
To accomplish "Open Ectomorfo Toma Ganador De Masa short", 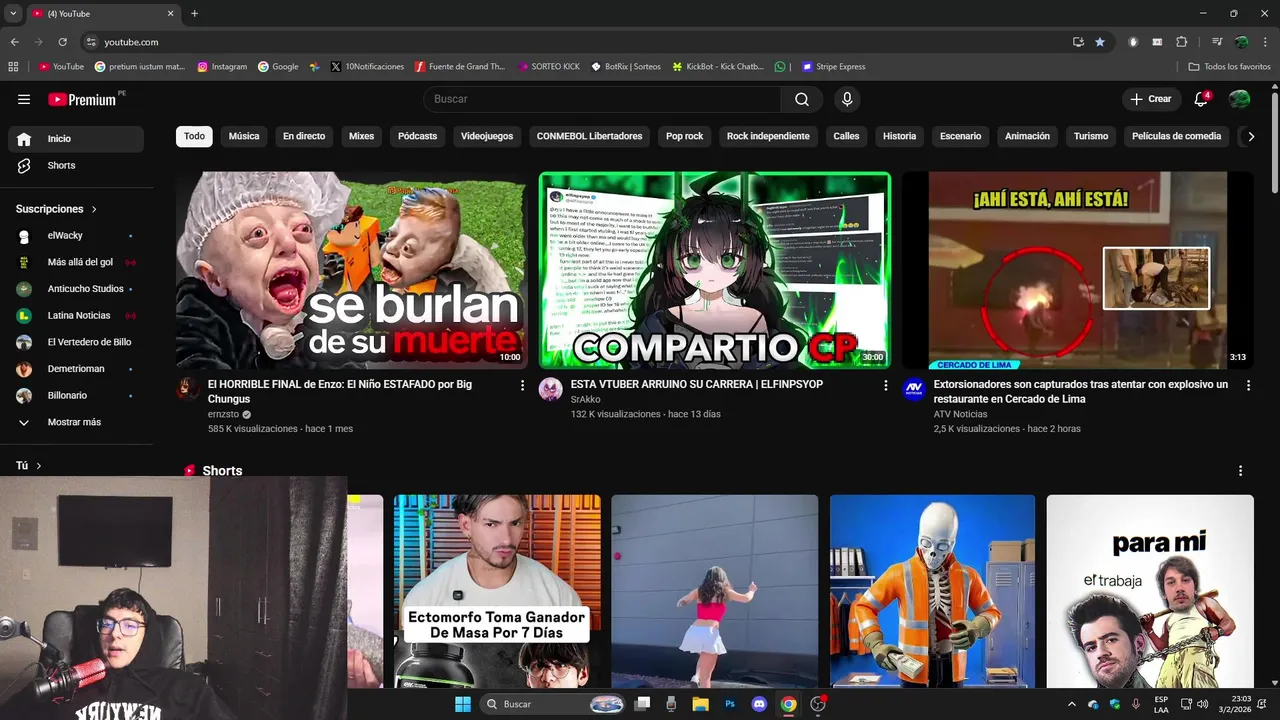I will coord(497,591).
